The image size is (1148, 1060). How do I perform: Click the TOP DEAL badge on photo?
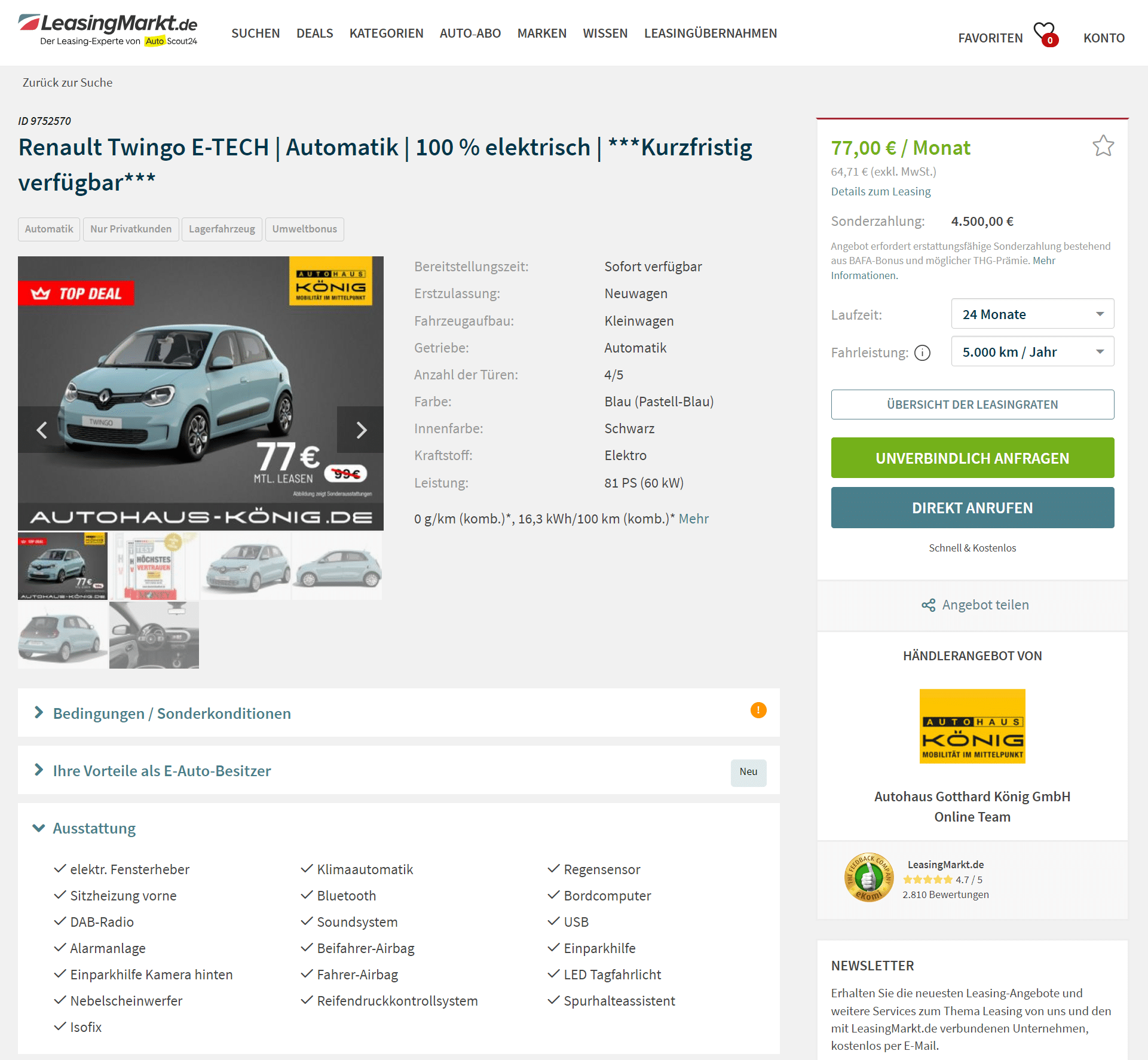(x=76, y=293)
